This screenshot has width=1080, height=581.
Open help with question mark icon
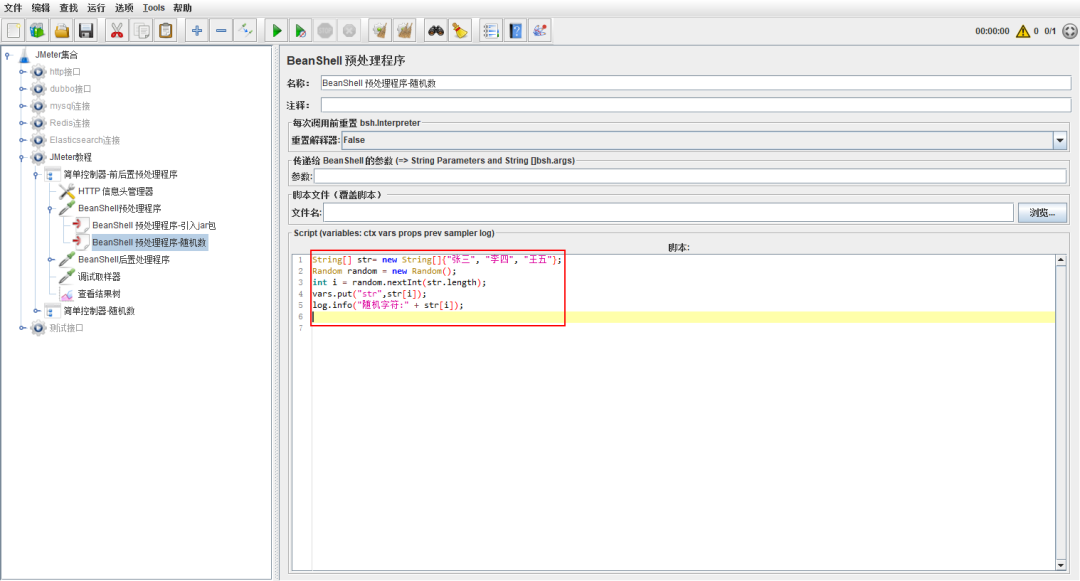click(515, 30)
